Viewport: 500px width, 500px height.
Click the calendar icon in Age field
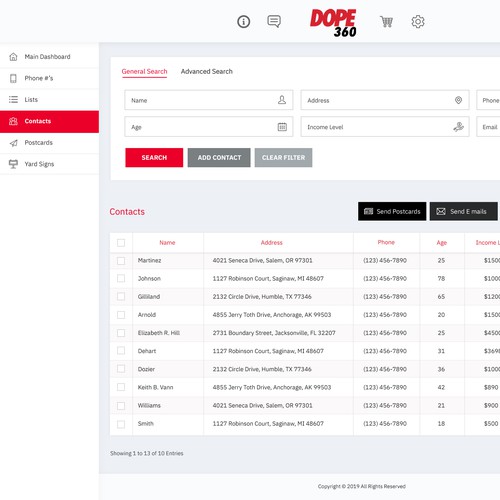282,127
